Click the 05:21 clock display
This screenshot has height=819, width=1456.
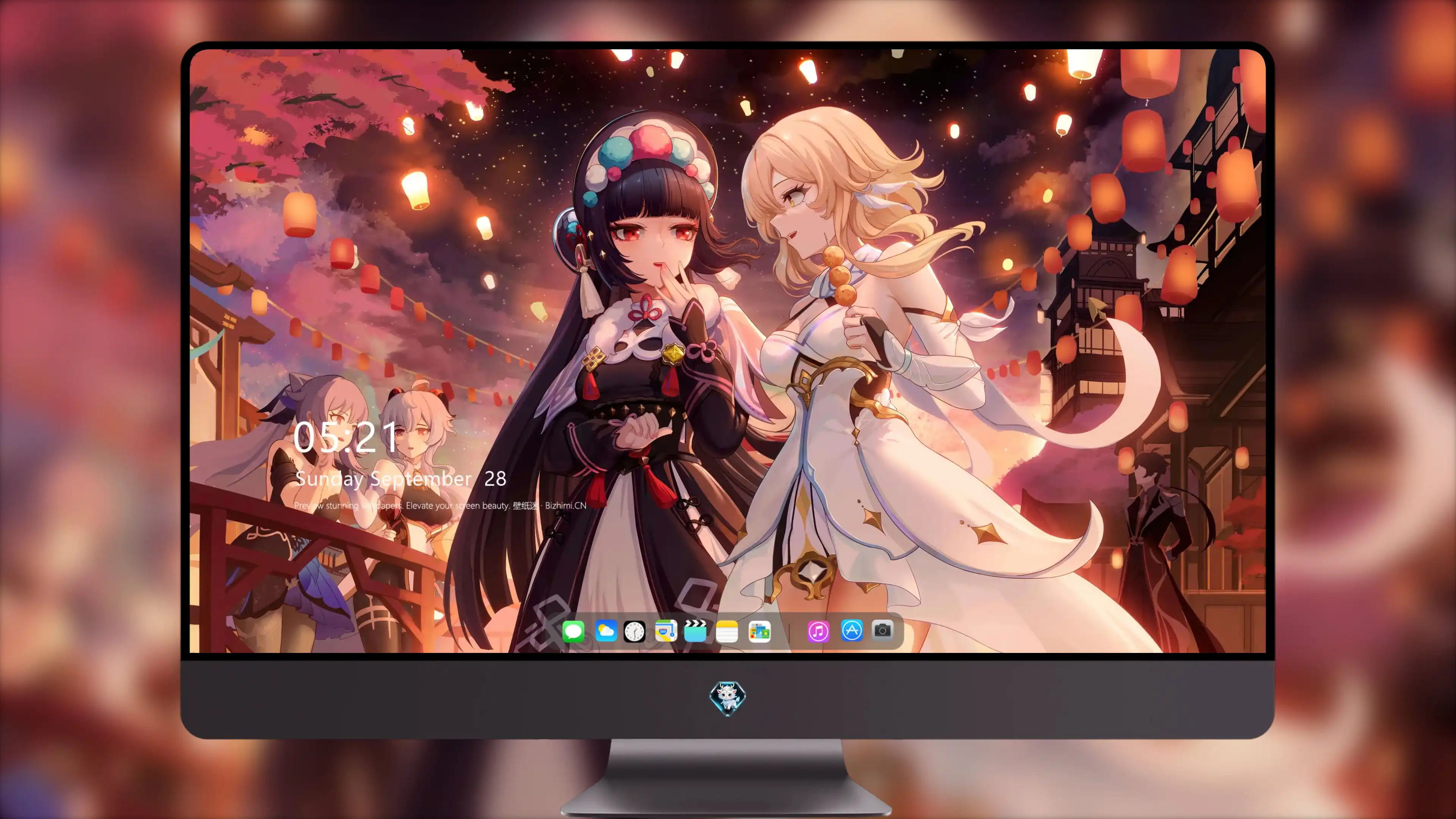click(x=346, y=437)
